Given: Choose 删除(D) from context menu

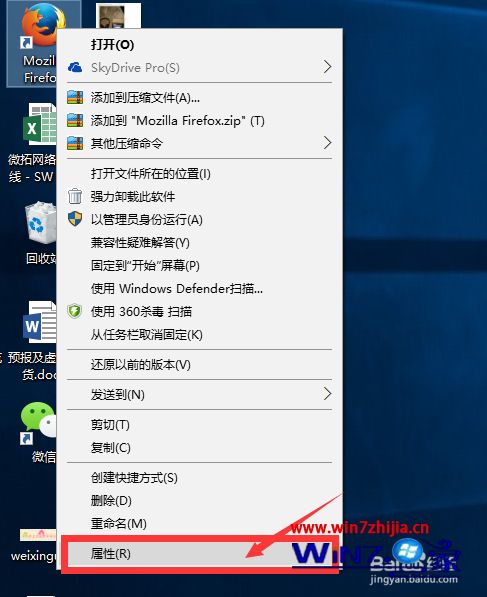Looking at the screenshot, I should tap(200, 500).
